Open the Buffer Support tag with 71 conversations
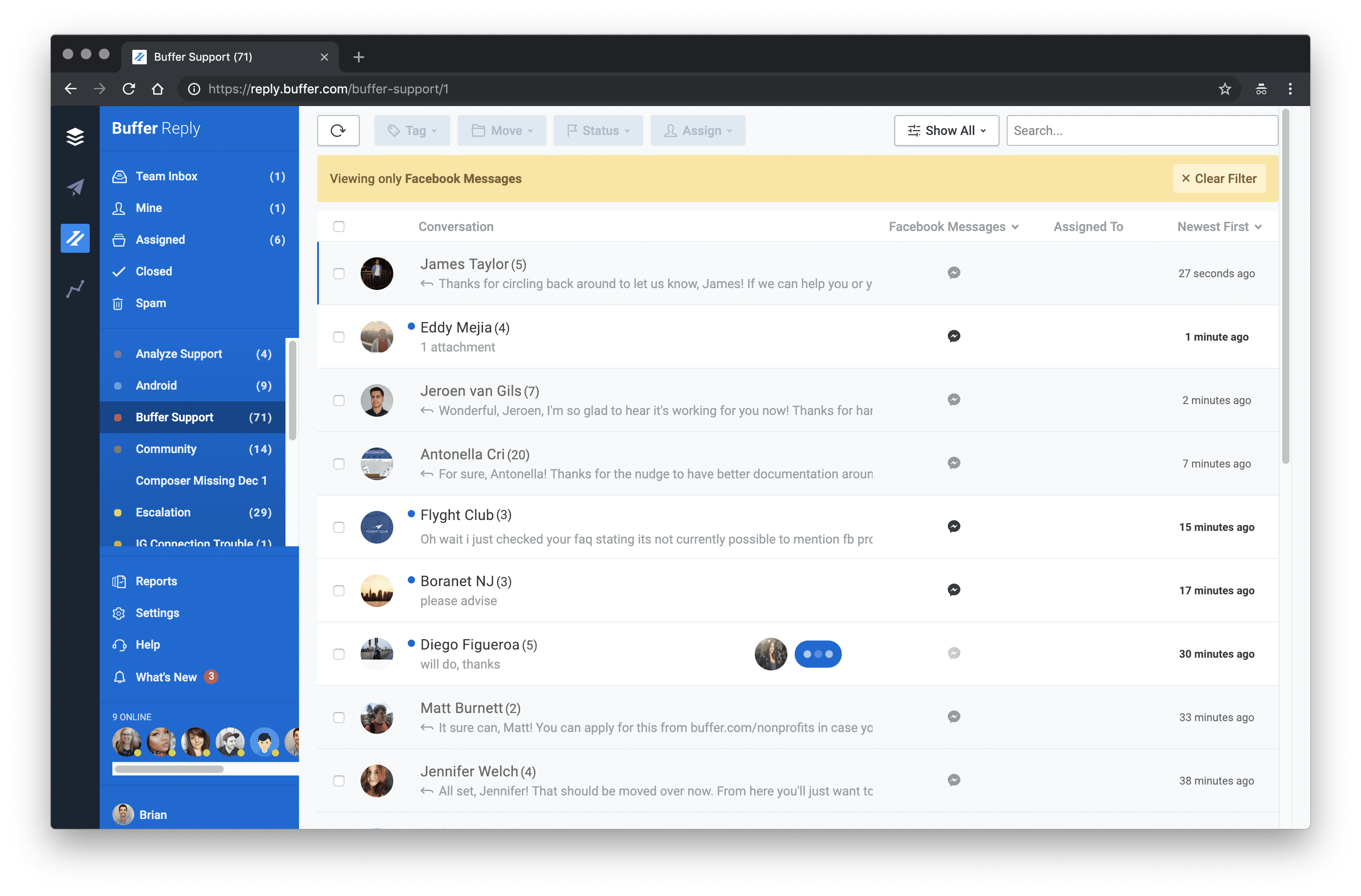 (x=174, y=417)
